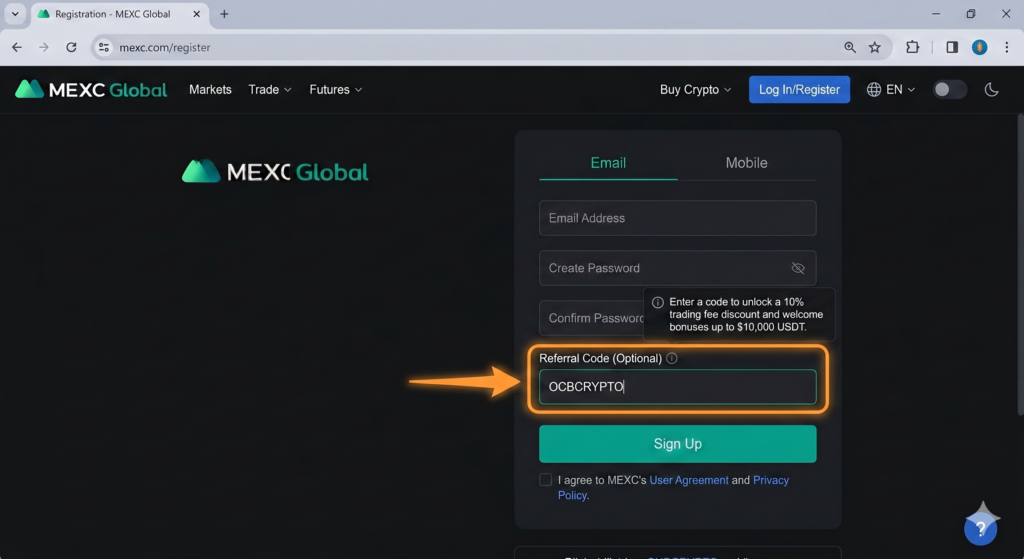This screenshot has height=559, width=1024.
Task: Click the Confirm Password field
Action: pyautogui.click(x=591, y=318)
